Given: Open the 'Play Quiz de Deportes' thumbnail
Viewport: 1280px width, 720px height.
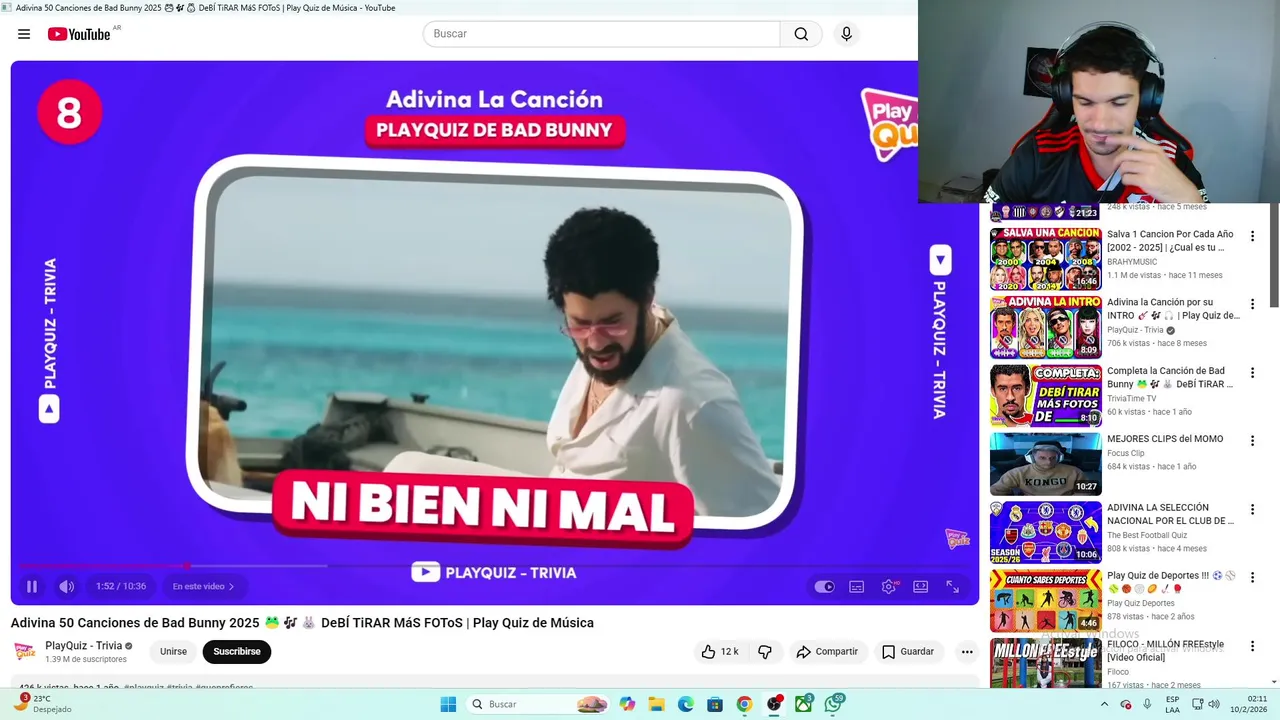Looking at the screenshot, I should (x=1046, y=600).
